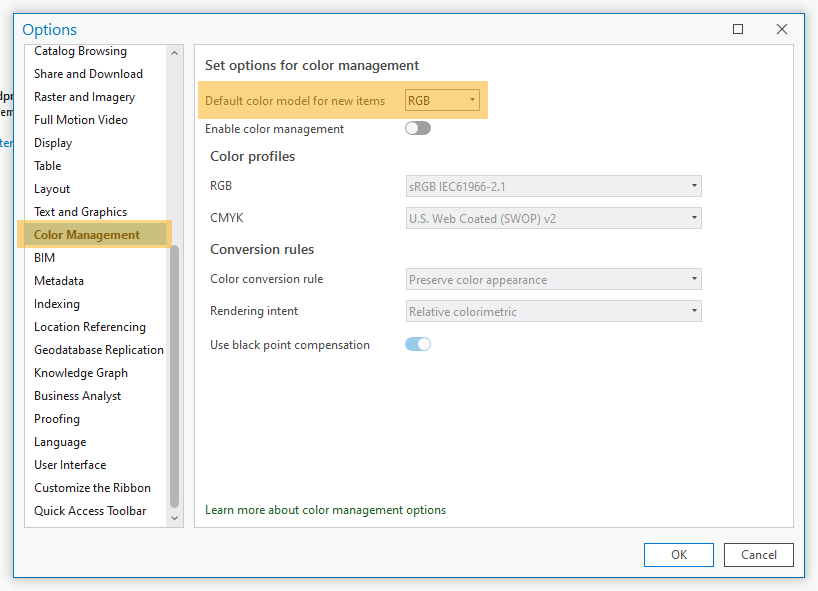
Task: Expand the RGB color profile dropdown
Action: pyautogui.click(x=694, y=186)
